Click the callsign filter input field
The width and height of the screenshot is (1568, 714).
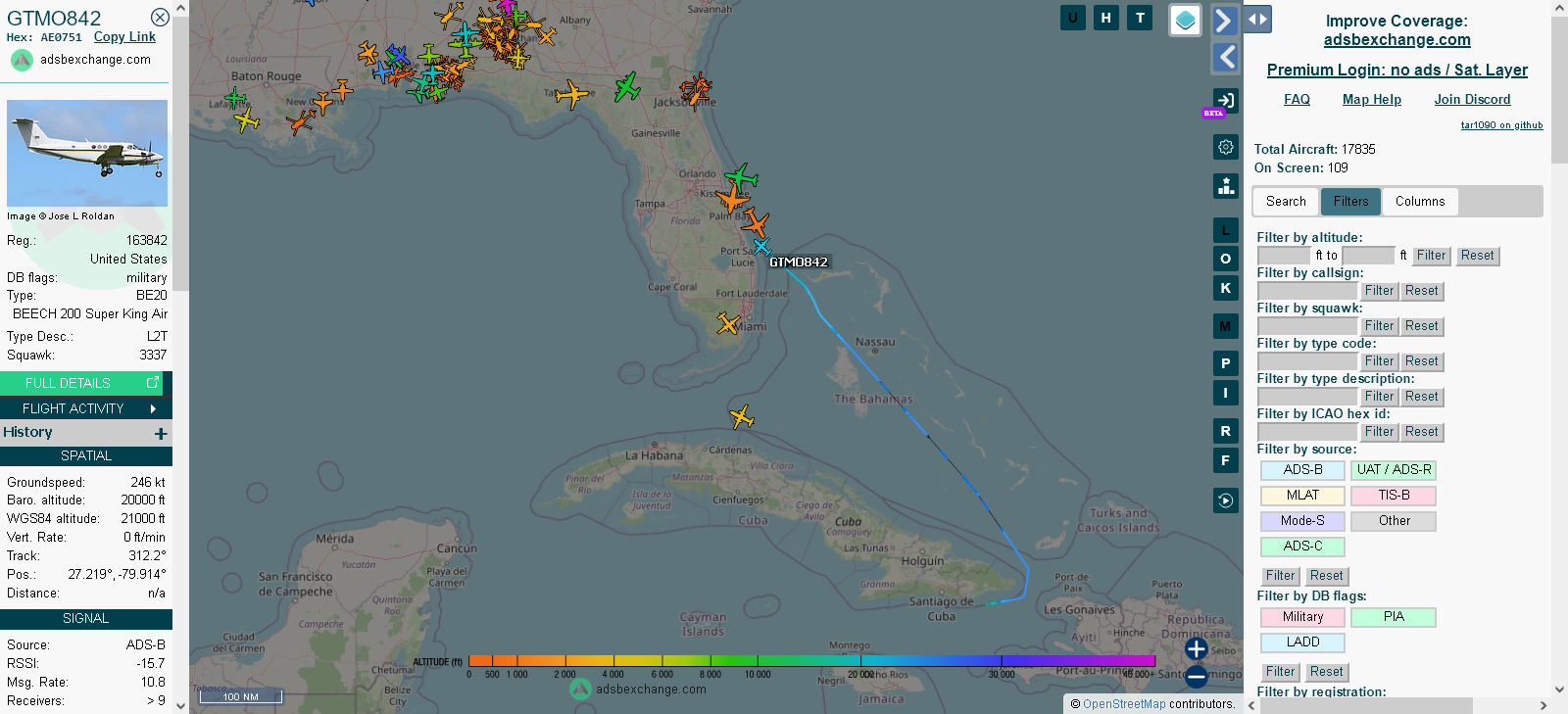point(1307,291)
